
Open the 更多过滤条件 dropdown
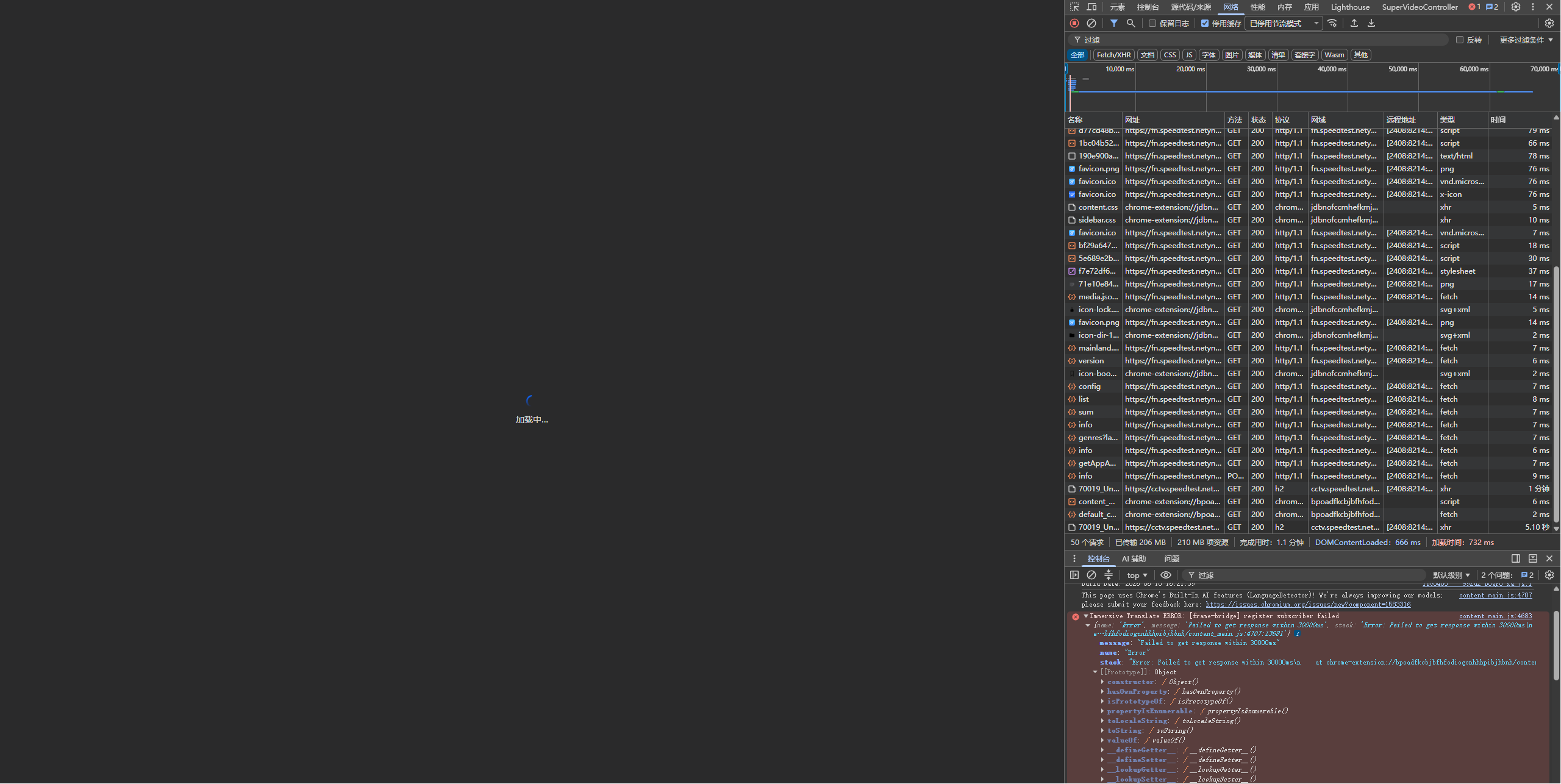(1526, 40)
